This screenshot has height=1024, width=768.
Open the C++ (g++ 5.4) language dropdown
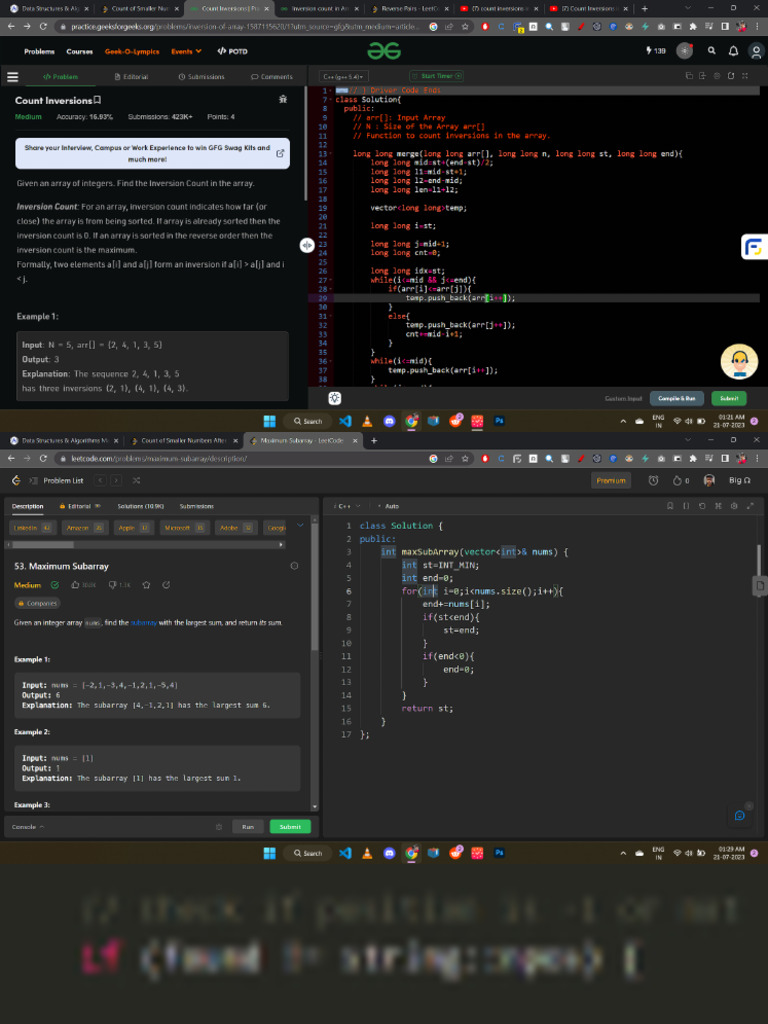pyautogui.click(x=344, y=76)
